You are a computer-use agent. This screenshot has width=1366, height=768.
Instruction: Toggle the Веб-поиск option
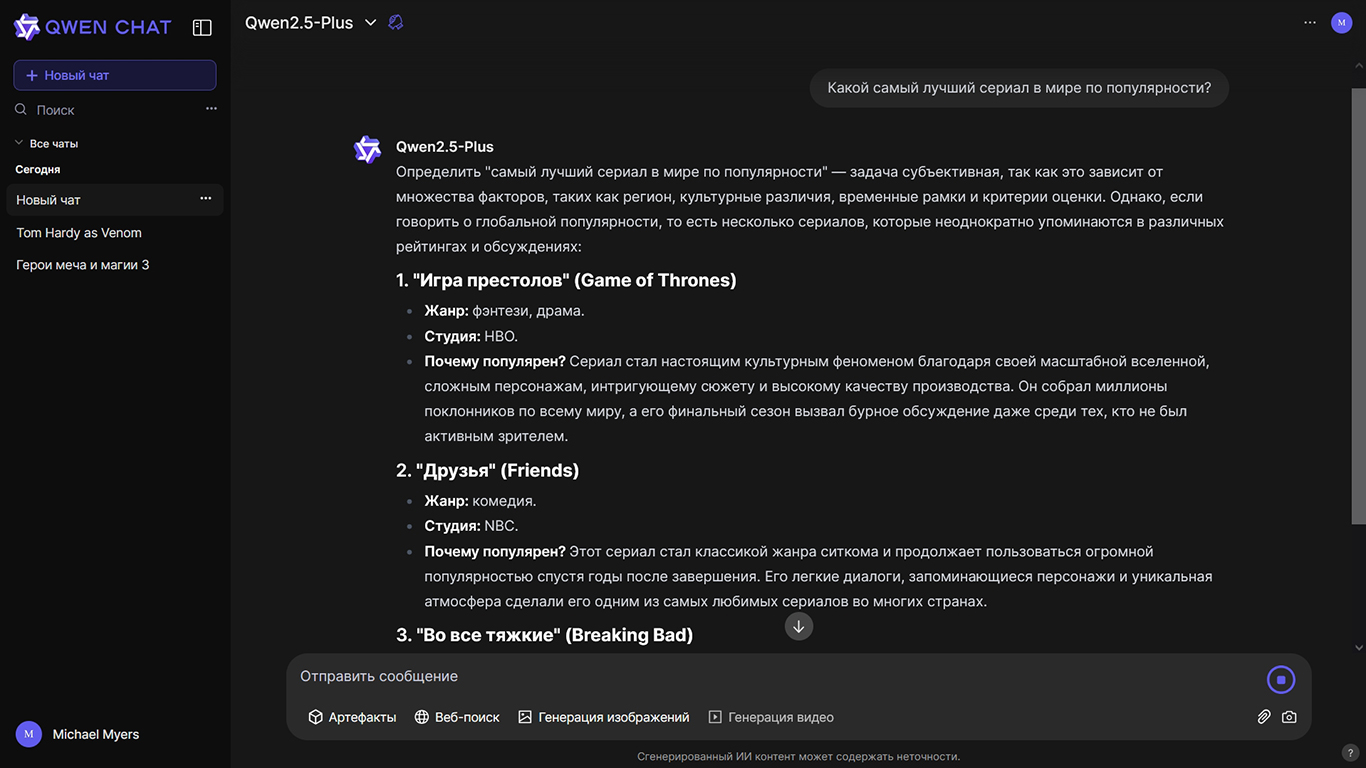(457, 717)
